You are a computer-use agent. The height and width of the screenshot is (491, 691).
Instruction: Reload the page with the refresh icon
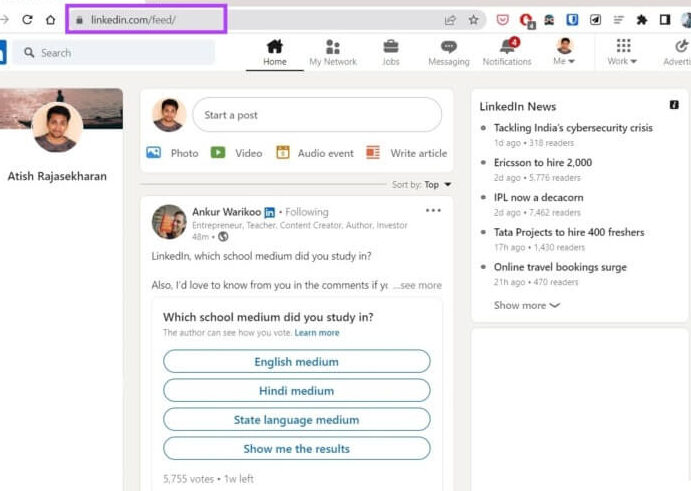[27, 20]
